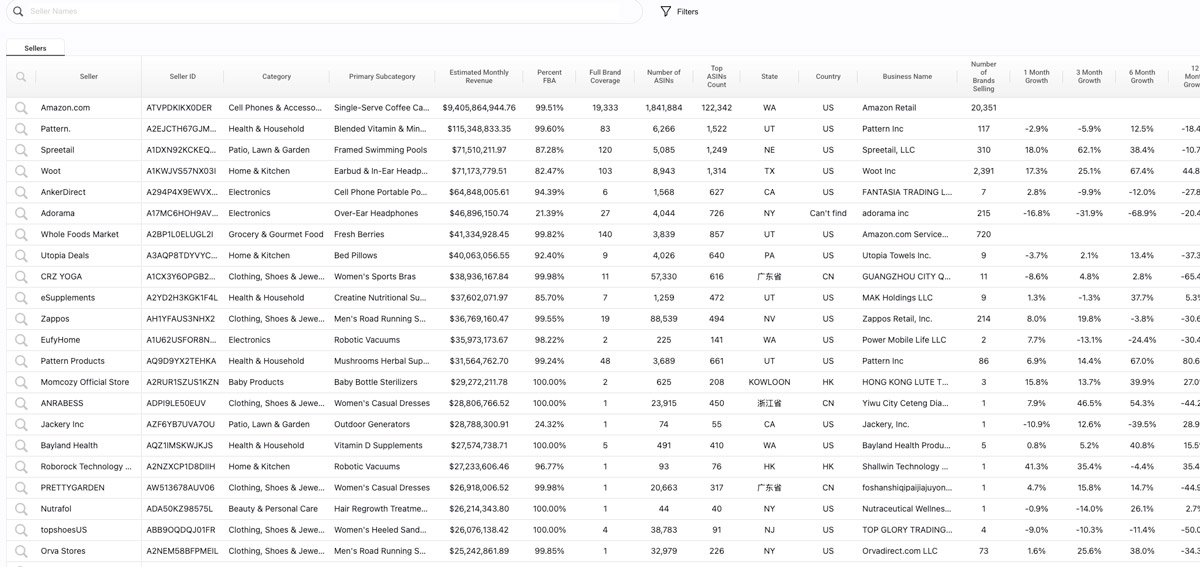
Task: Click seller ID ADA50KZ98575L
Action: (180, 509)
